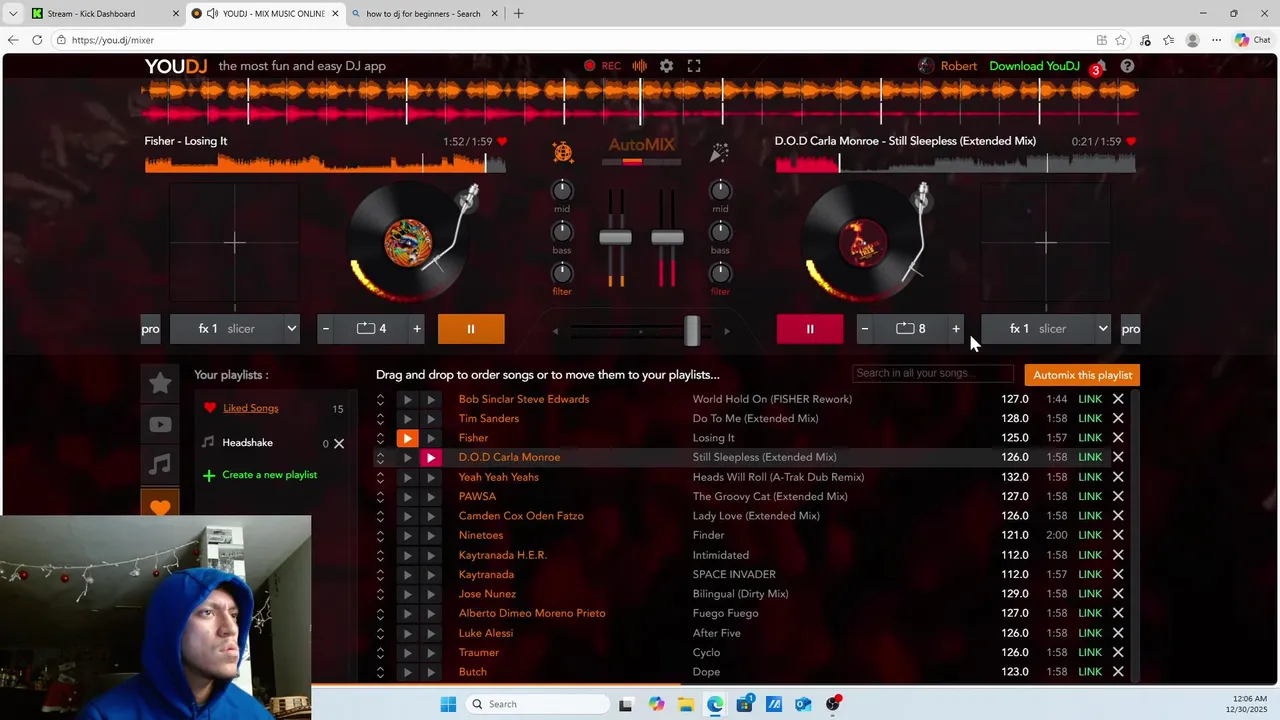
Task: Open the music note sidebar tab
Action: tap(160, 465)
